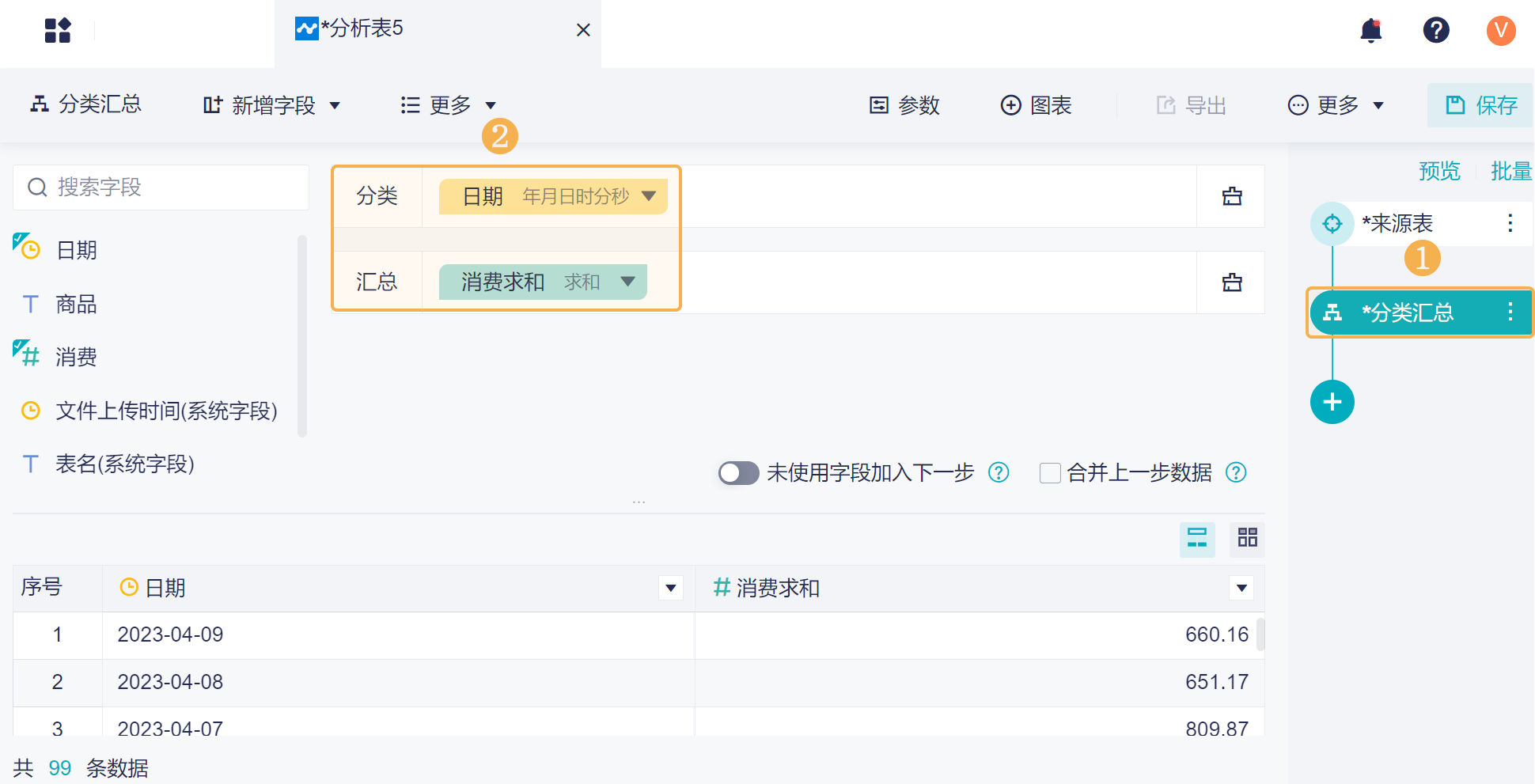Focus the 搜索字段 search box

click(x=161, y=187)
